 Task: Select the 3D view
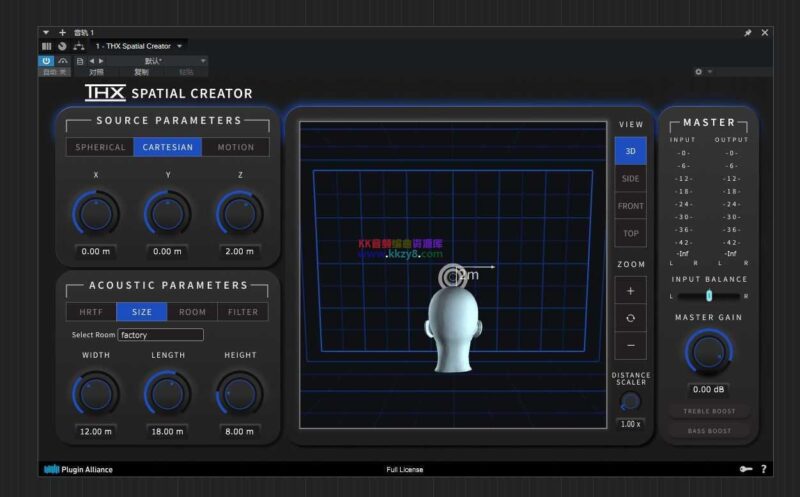pos(631,151)
